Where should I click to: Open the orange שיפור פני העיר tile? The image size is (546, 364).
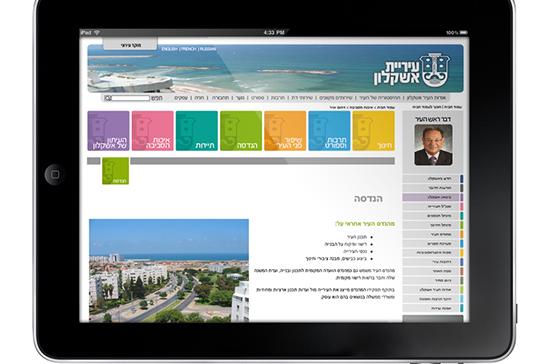285,131
